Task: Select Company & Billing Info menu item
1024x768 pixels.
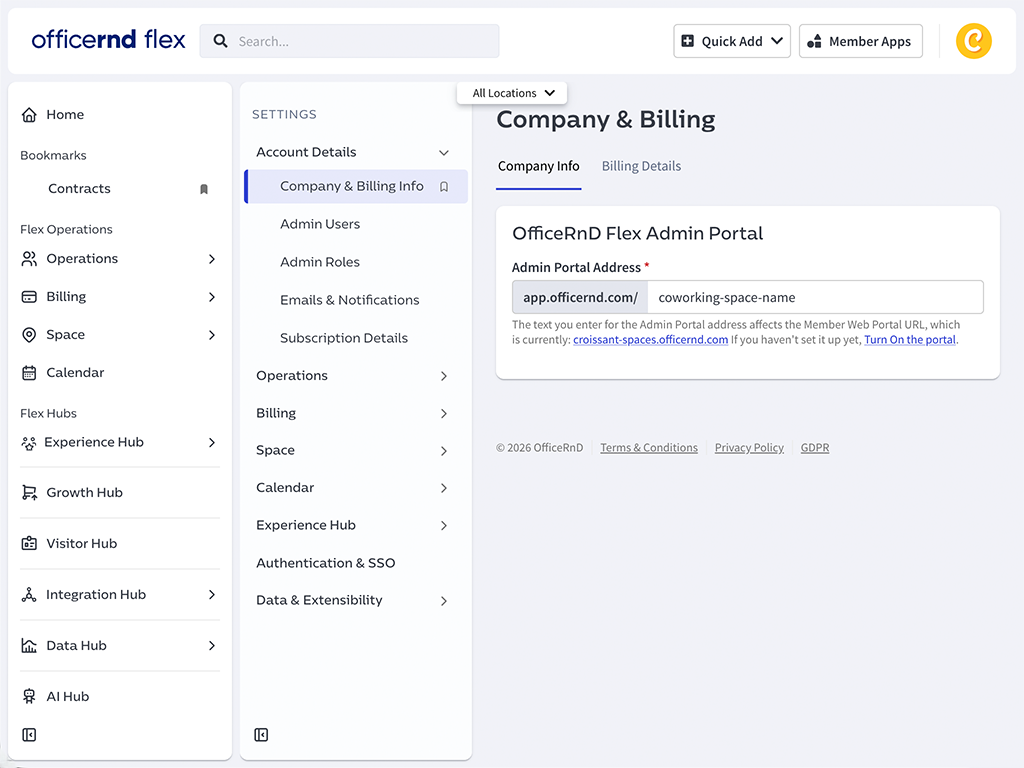Action: point(356,187)
